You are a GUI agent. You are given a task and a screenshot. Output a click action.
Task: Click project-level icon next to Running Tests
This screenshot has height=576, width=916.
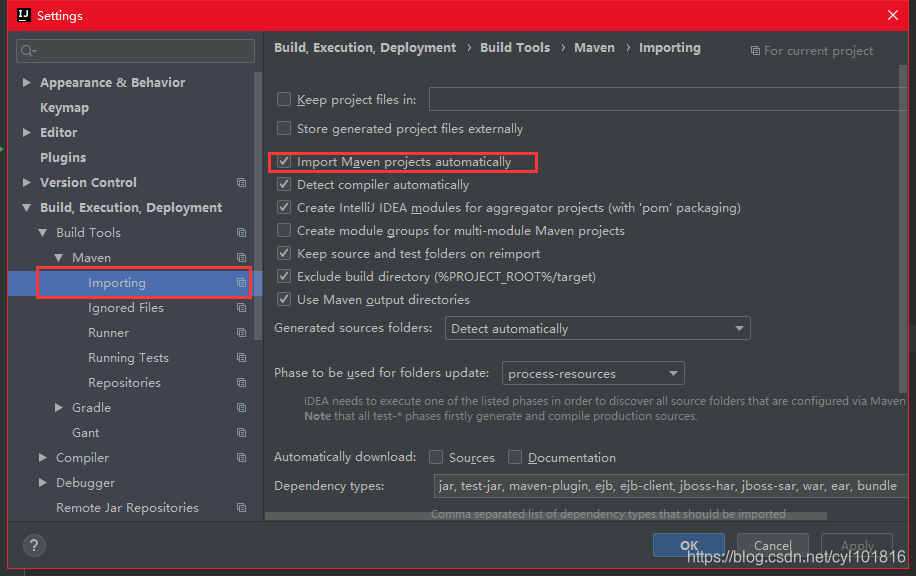pyautogui.click(x=241, y=358)
